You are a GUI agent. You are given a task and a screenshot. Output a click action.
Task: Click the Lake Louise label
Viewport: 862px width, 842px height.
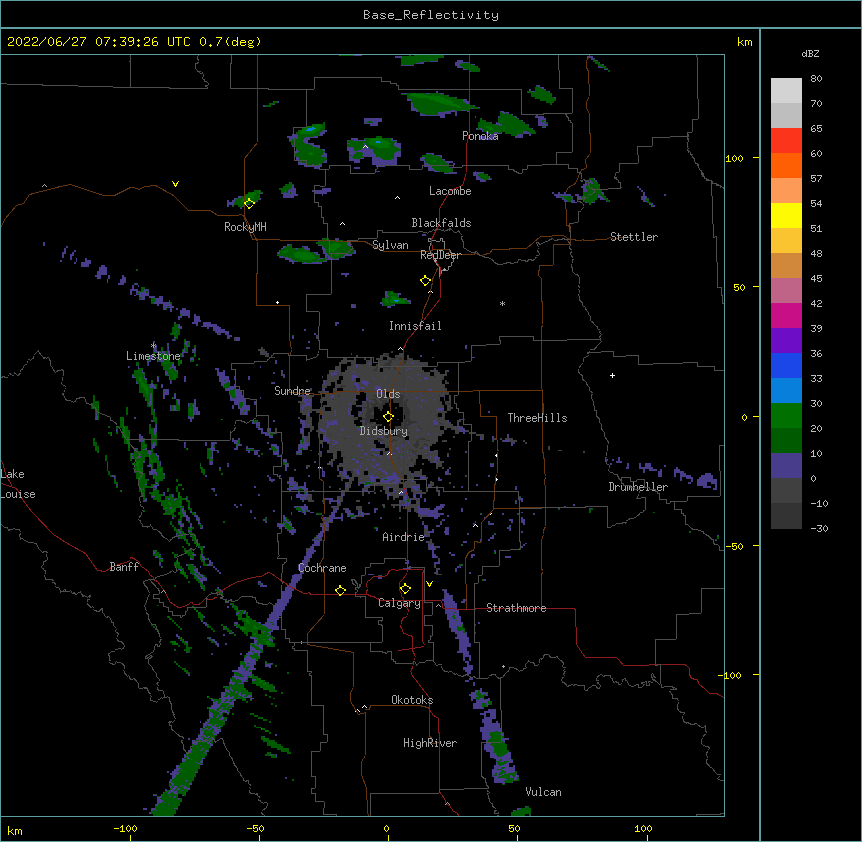pos(18,484)
